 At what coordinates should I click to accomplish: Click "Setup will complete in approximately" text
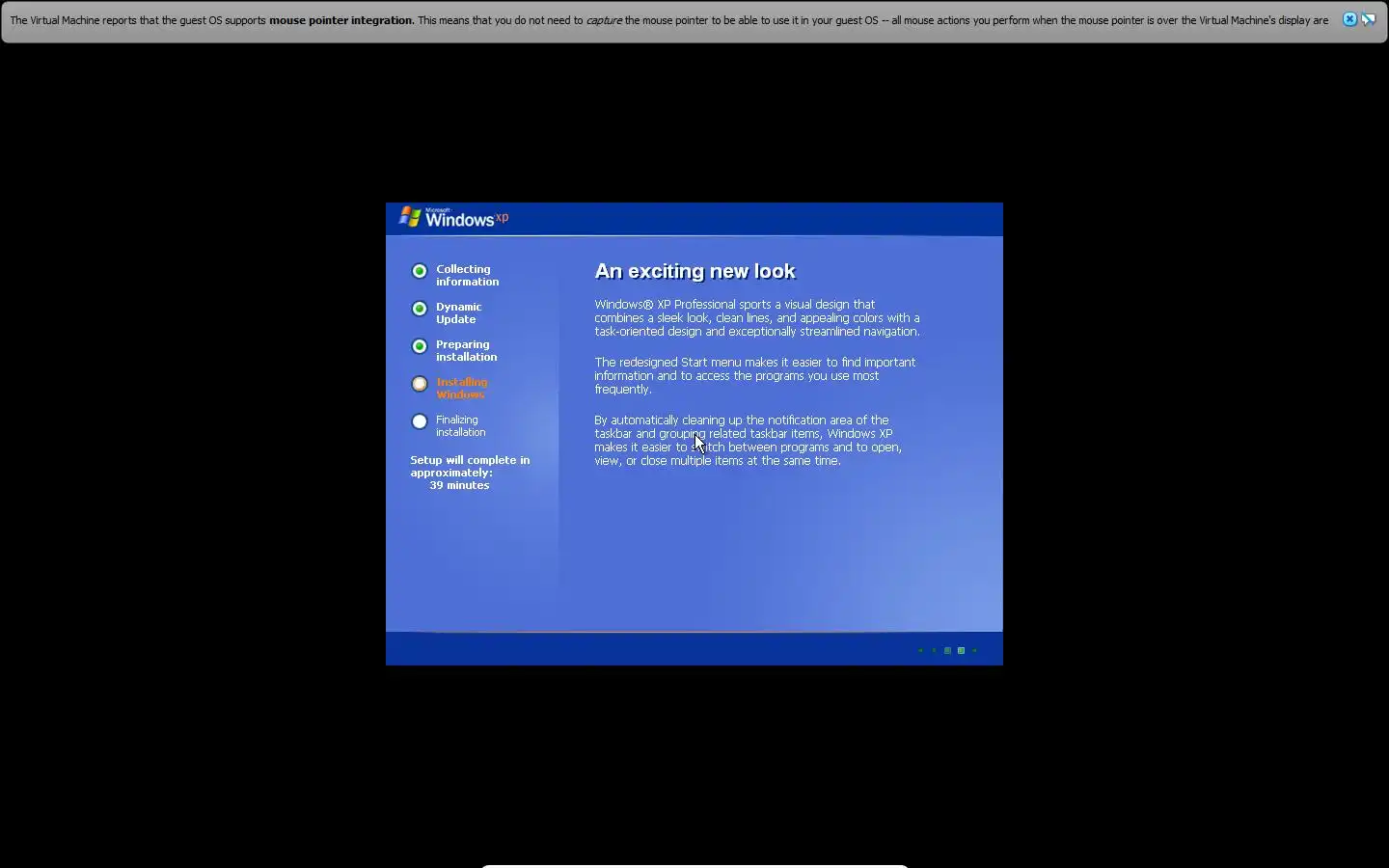pyautogui.click(x=470, y=467)
